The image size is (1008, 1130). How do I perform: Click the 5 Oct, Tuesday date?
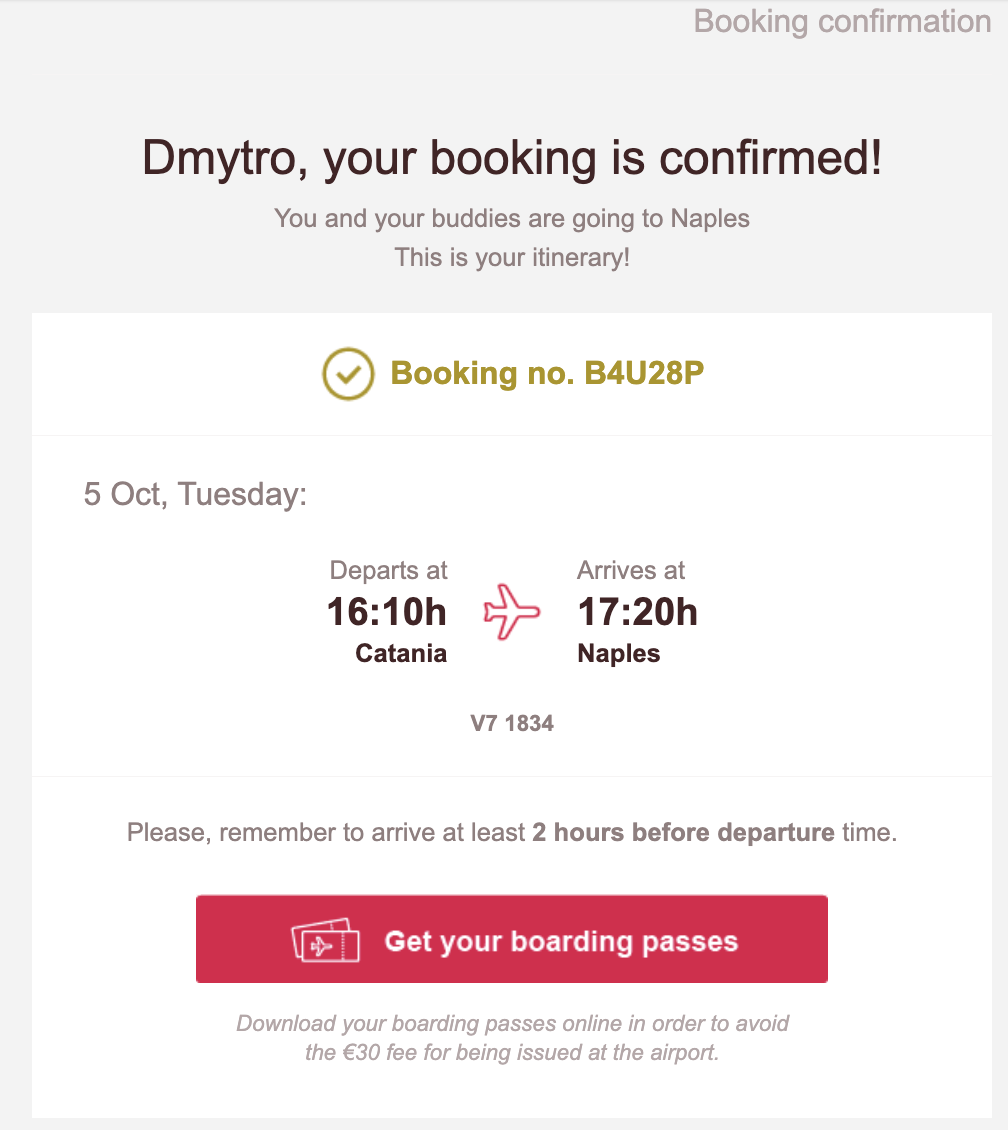coord(195,494)
